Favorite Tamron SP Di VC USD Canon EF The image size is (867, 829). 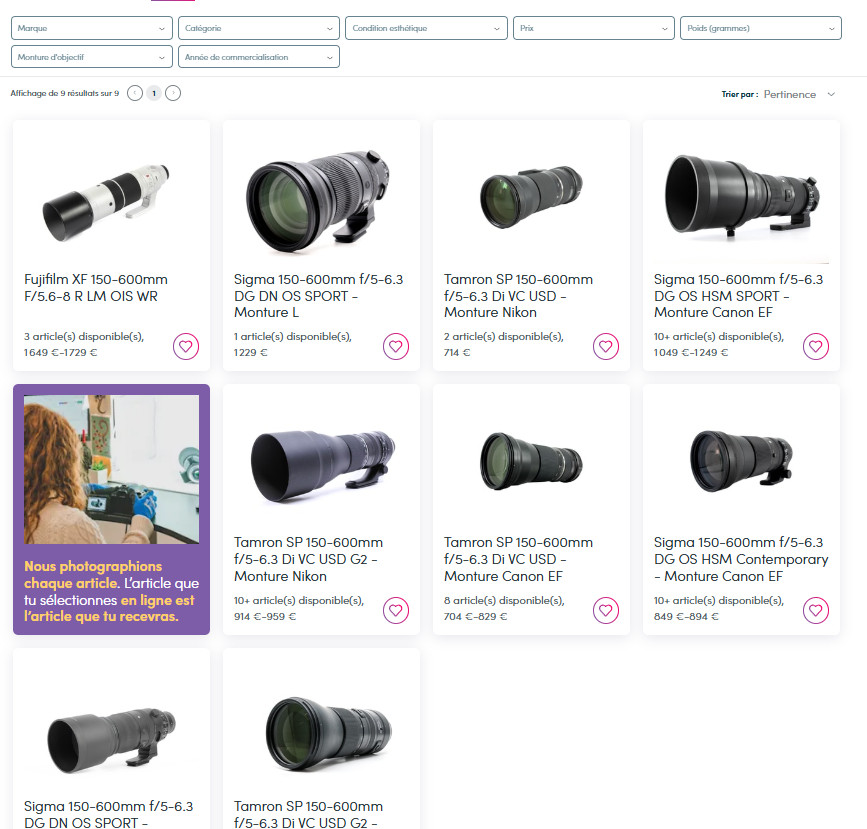(606, 610)
